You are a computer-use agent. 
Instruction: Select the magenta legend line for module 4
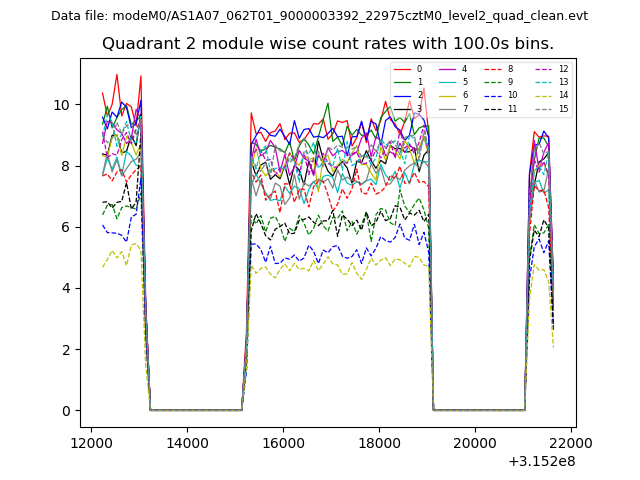click(x=446, y=69)
